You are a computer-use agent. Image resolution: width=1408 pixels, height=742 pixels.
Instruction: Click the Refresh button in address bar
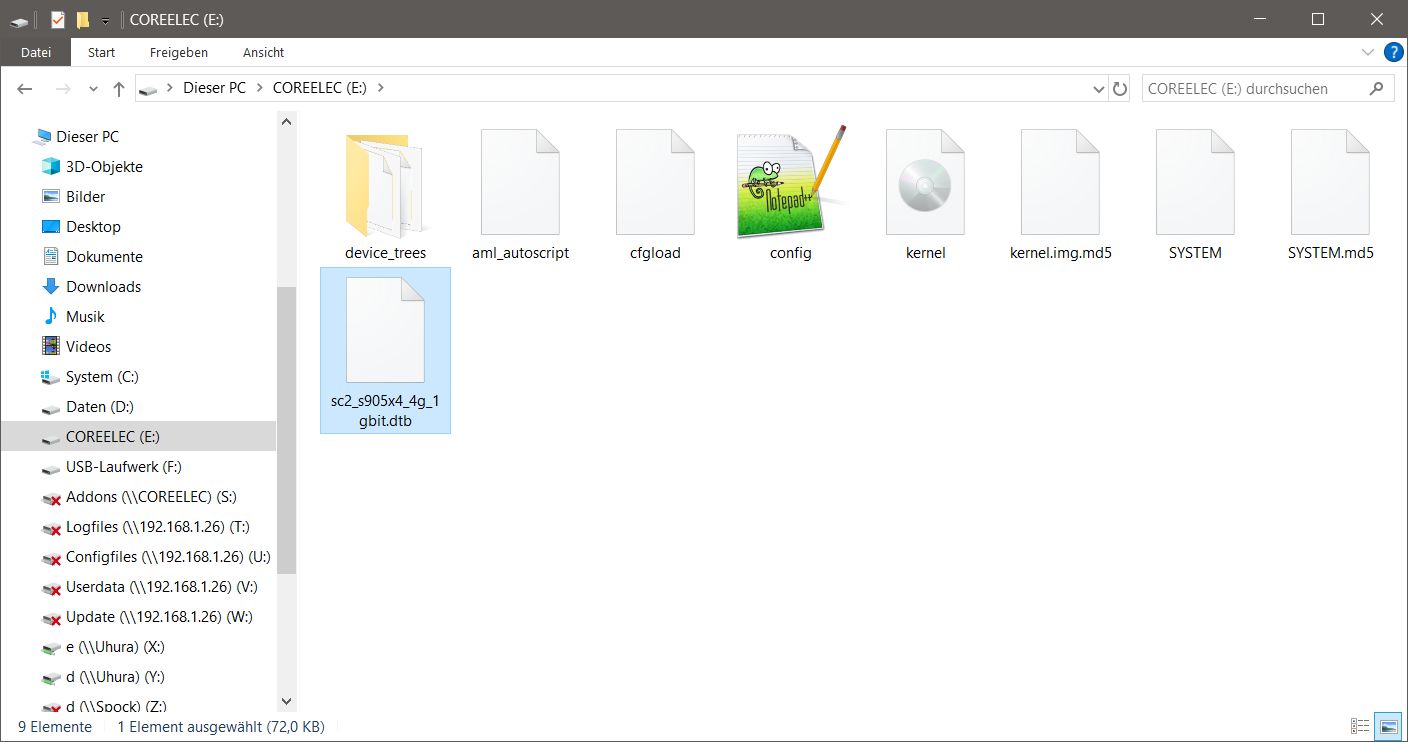tap(1120, 88)
